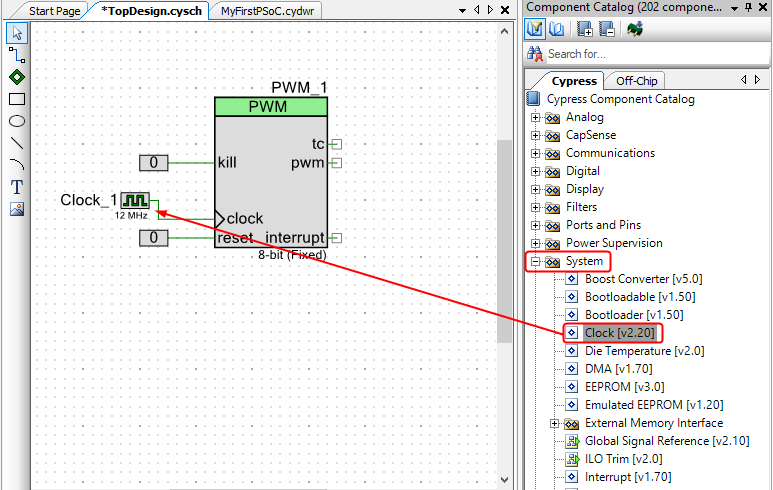Expand the External Memory Interface folder
Image resolution: width=773 pixels, height=490 pixels.
(555, 423)
